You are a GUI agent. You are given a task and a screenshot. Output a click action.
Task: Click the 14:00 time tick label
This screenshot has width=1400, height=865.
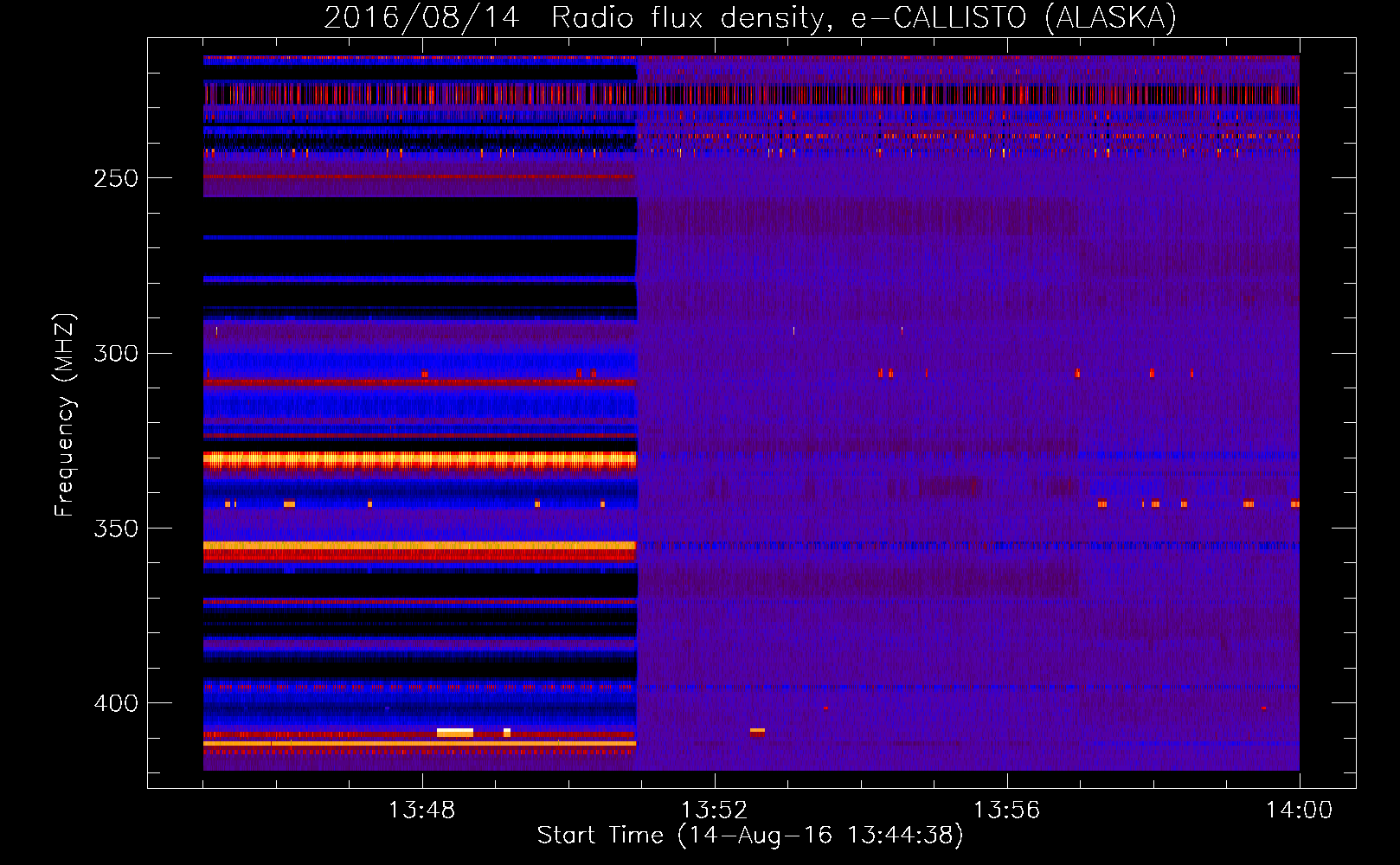pos(1300,811)
